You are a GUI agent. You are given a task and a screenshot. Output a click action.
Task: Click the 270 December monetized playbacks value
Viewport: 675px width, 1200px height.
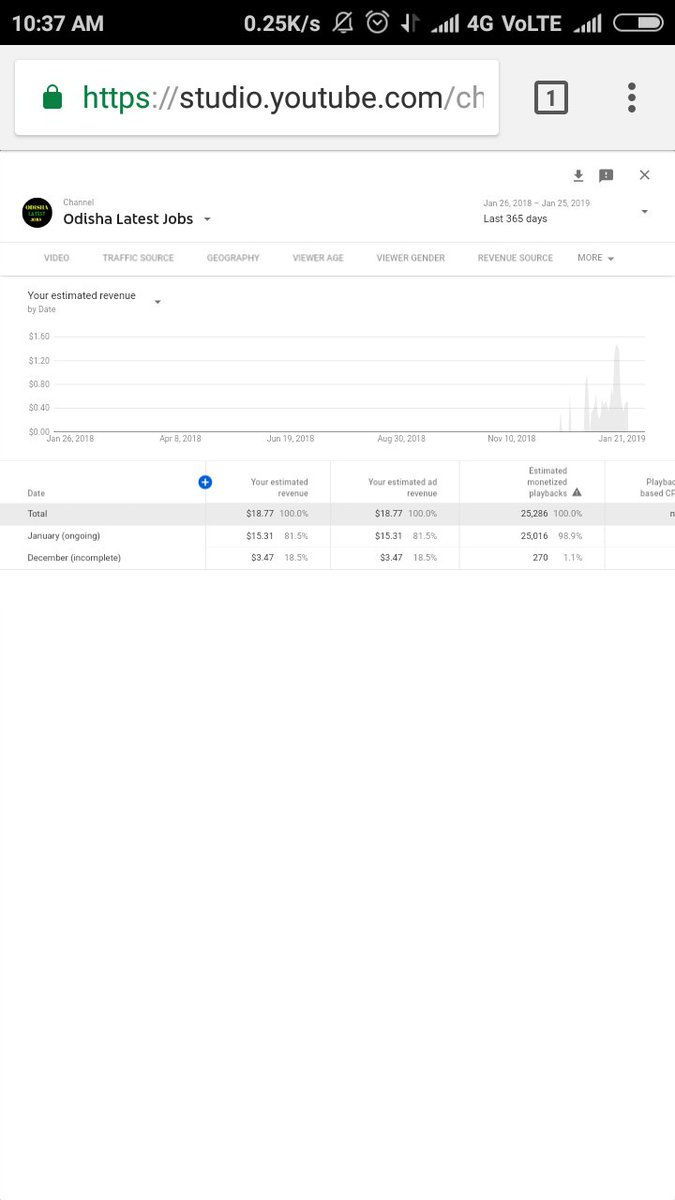coord(540,558)
